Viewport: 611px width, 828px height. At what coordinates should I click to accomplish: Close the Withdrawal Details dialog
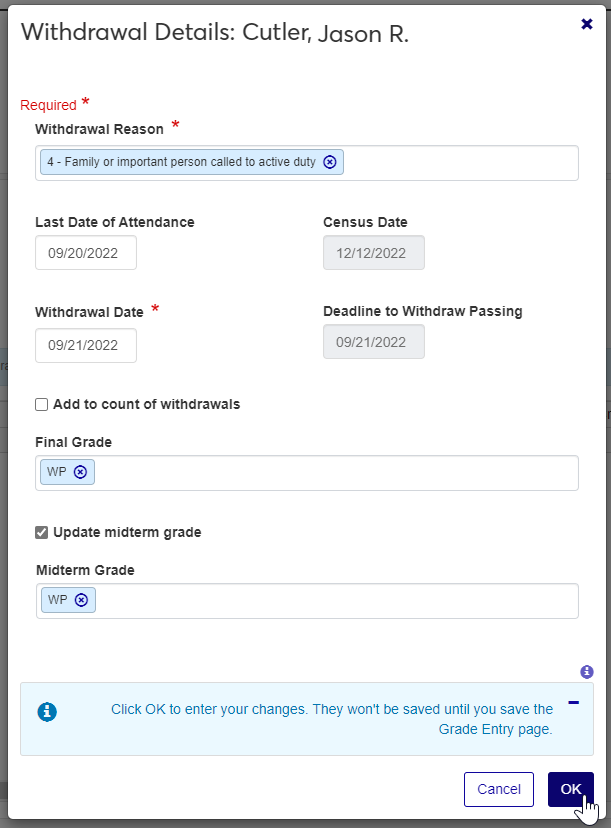587,24
